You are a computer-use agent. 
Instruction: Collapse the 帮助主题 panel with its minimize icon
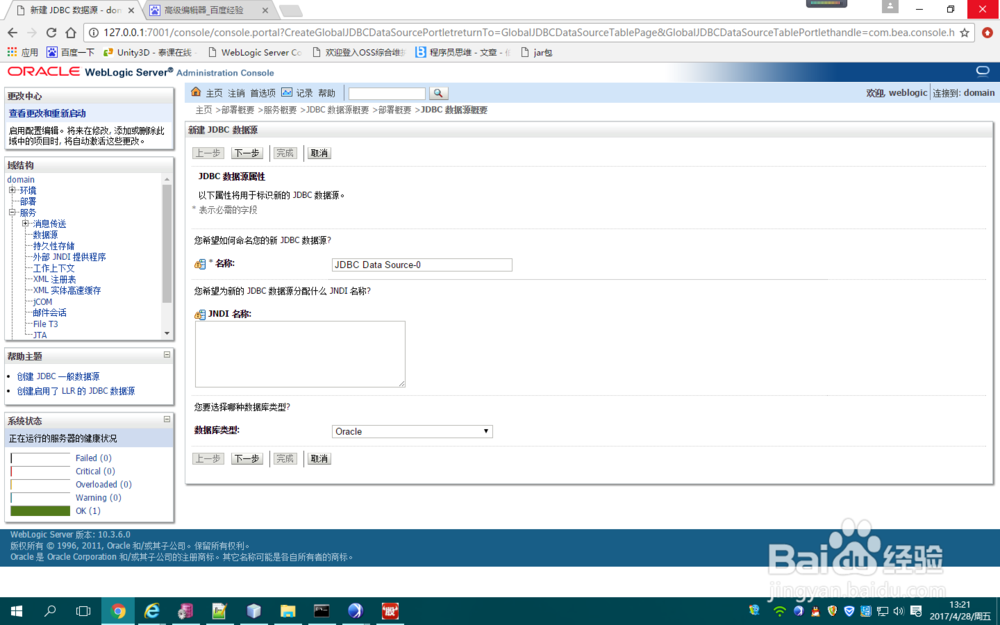coord(166,355)
